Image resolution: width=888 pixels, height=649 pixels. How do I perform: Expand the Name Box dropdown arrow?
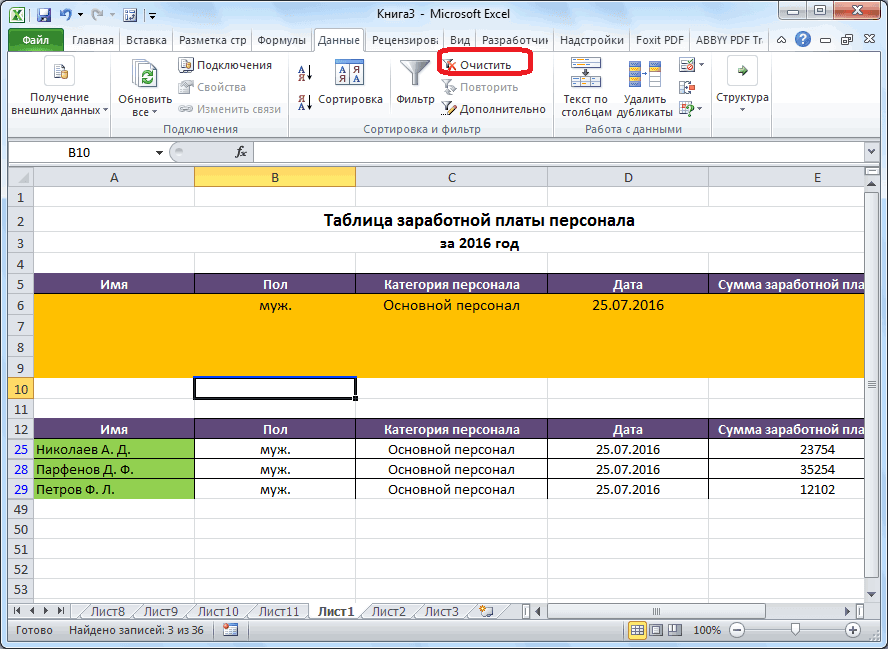coord(159,152)
